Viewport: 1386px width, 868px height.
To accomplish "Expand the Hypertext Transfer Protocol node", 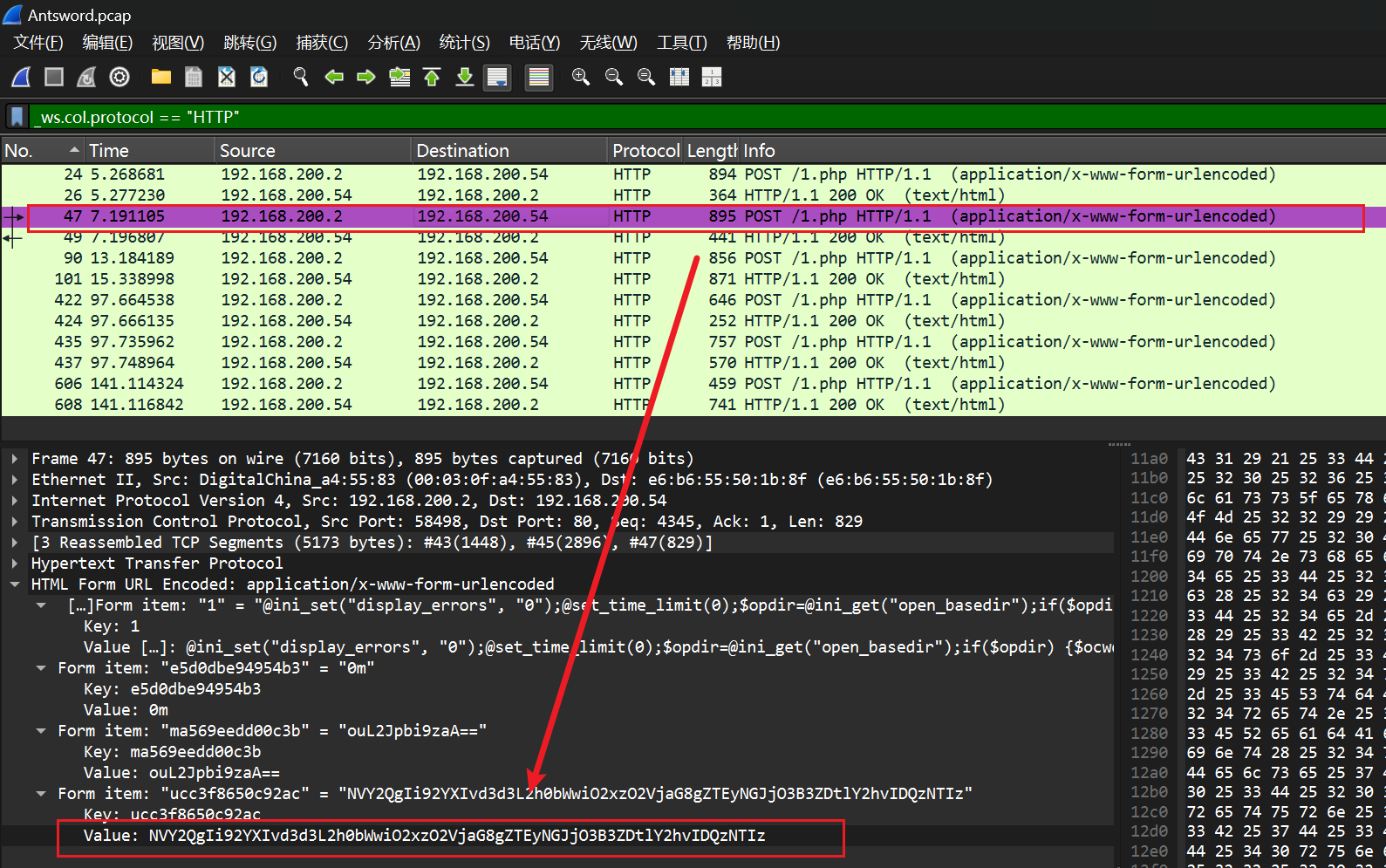I will (15, 564).
